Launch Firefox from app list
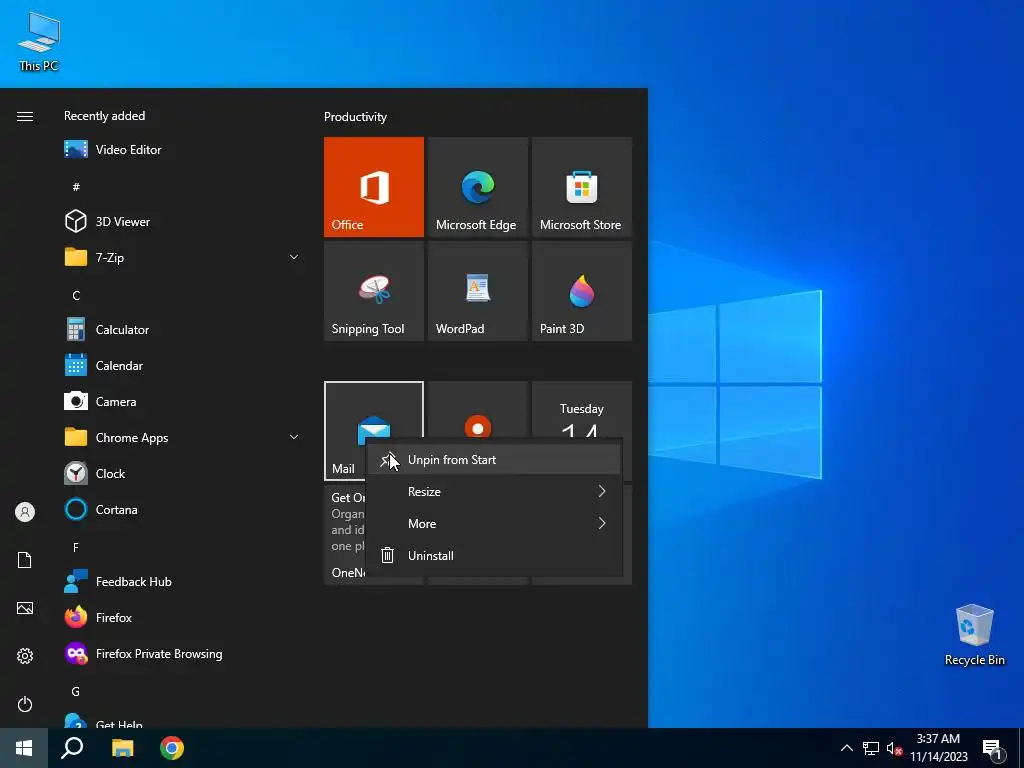This screenshot has width=1024, height=768. [182, 617]
